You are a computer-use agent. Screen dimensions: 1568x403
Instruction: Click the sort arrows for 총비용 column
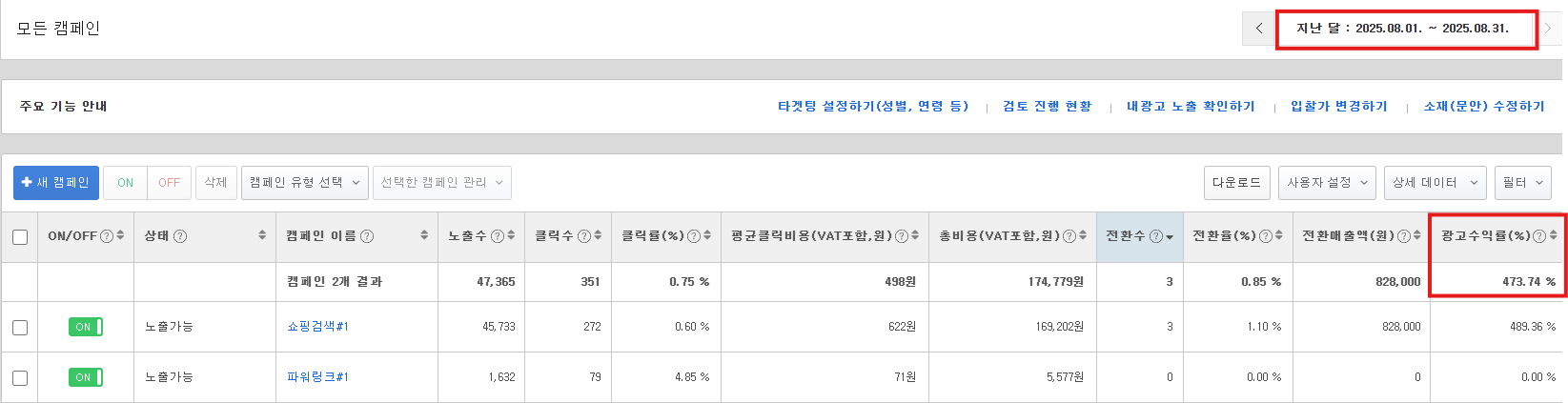tap(1083, 235)
